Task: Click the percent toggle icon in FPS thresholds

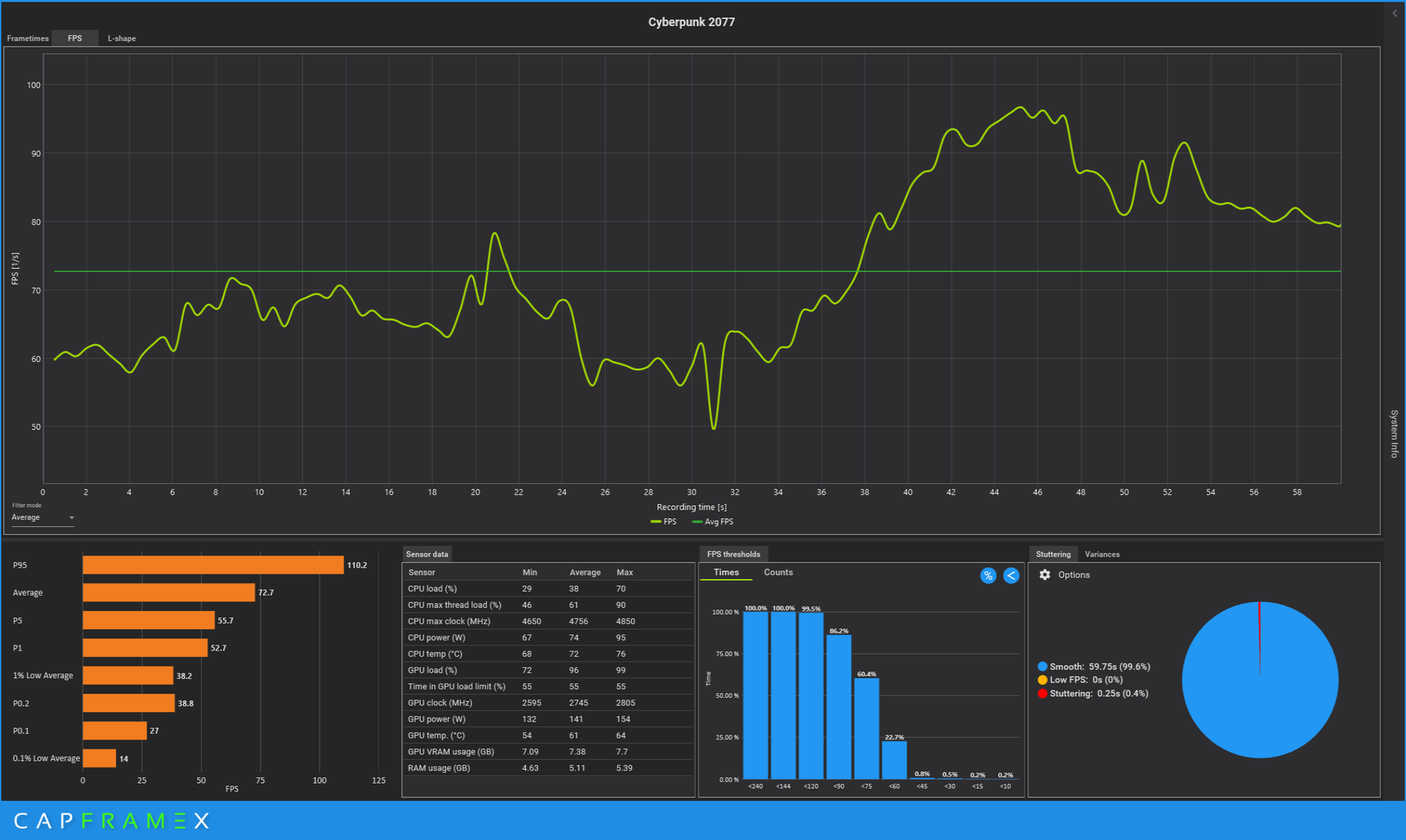Action: (987, 576)
